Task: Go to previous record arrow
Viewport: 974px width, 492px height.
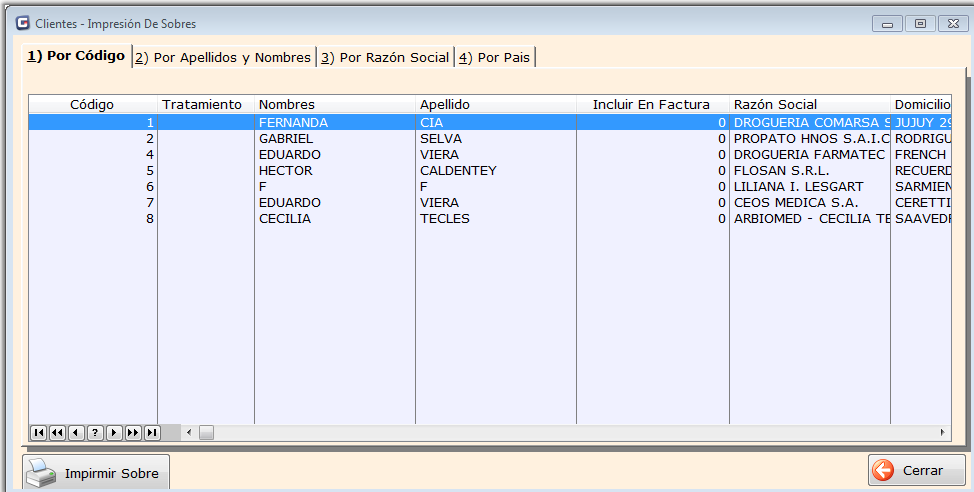Action: [76, 432]
